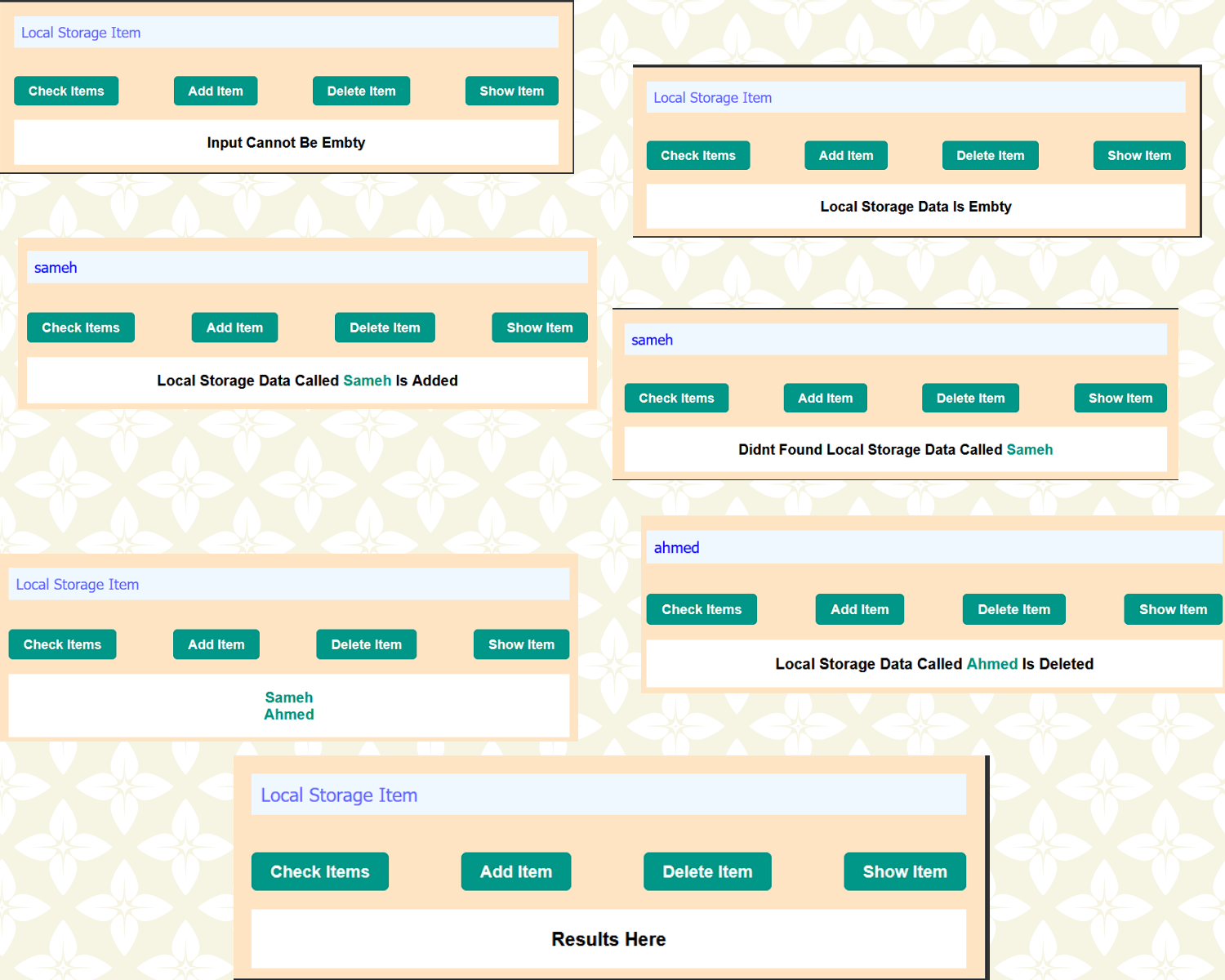Click Add Item in the 'Input Cannot Be Embty' panel
The height and width of the screenshot is (980, 1225).
(x=215, y=91)
